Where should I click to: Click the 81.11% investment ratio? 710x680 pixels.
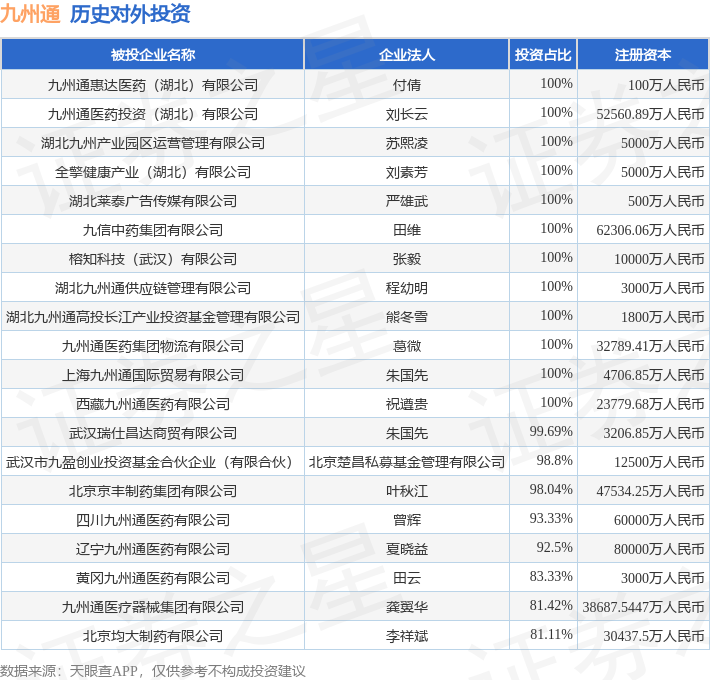551,634
